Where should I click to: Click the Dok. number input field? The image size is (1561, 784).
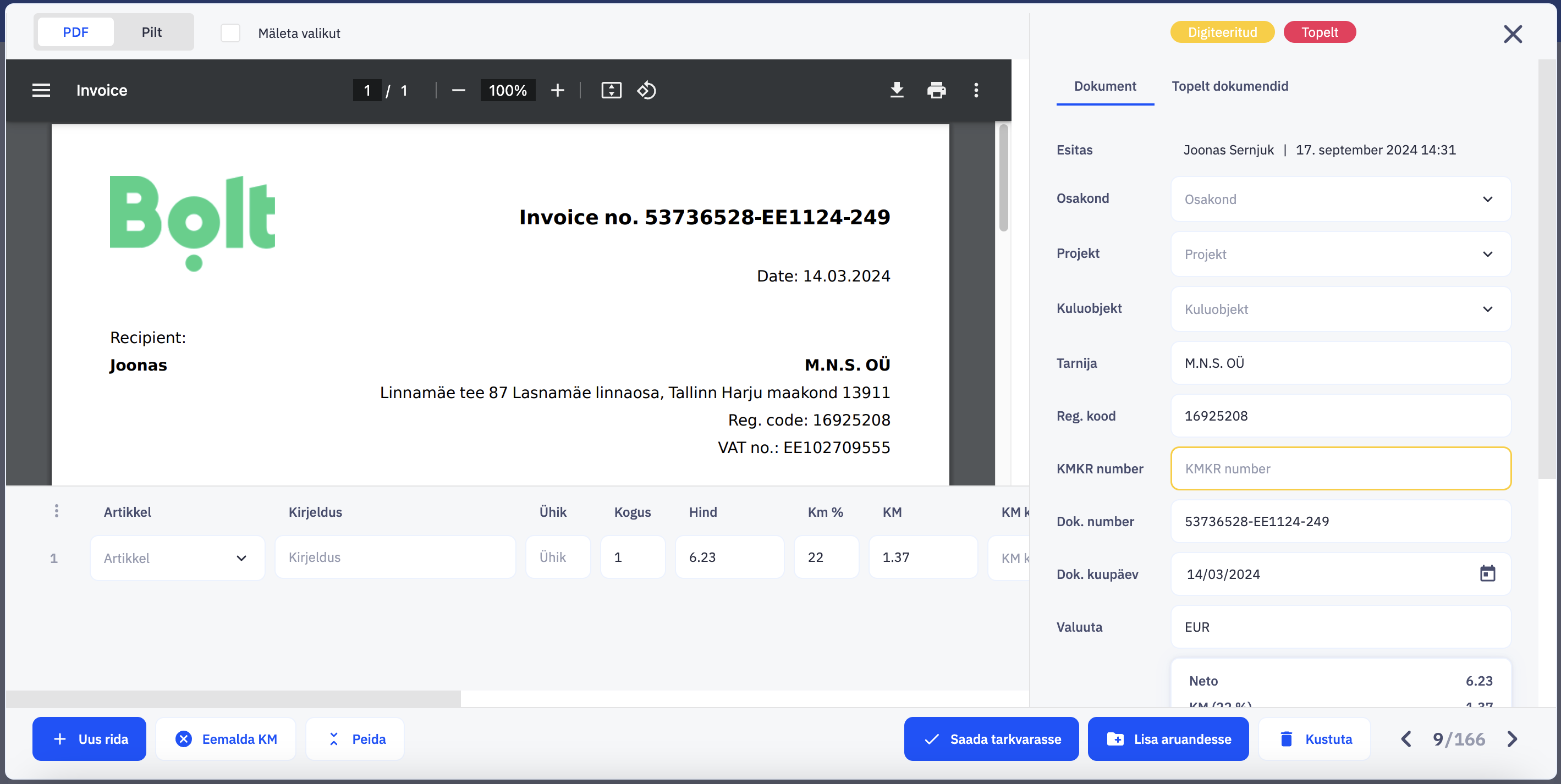pyautogui.click(x=1340, y=521)
